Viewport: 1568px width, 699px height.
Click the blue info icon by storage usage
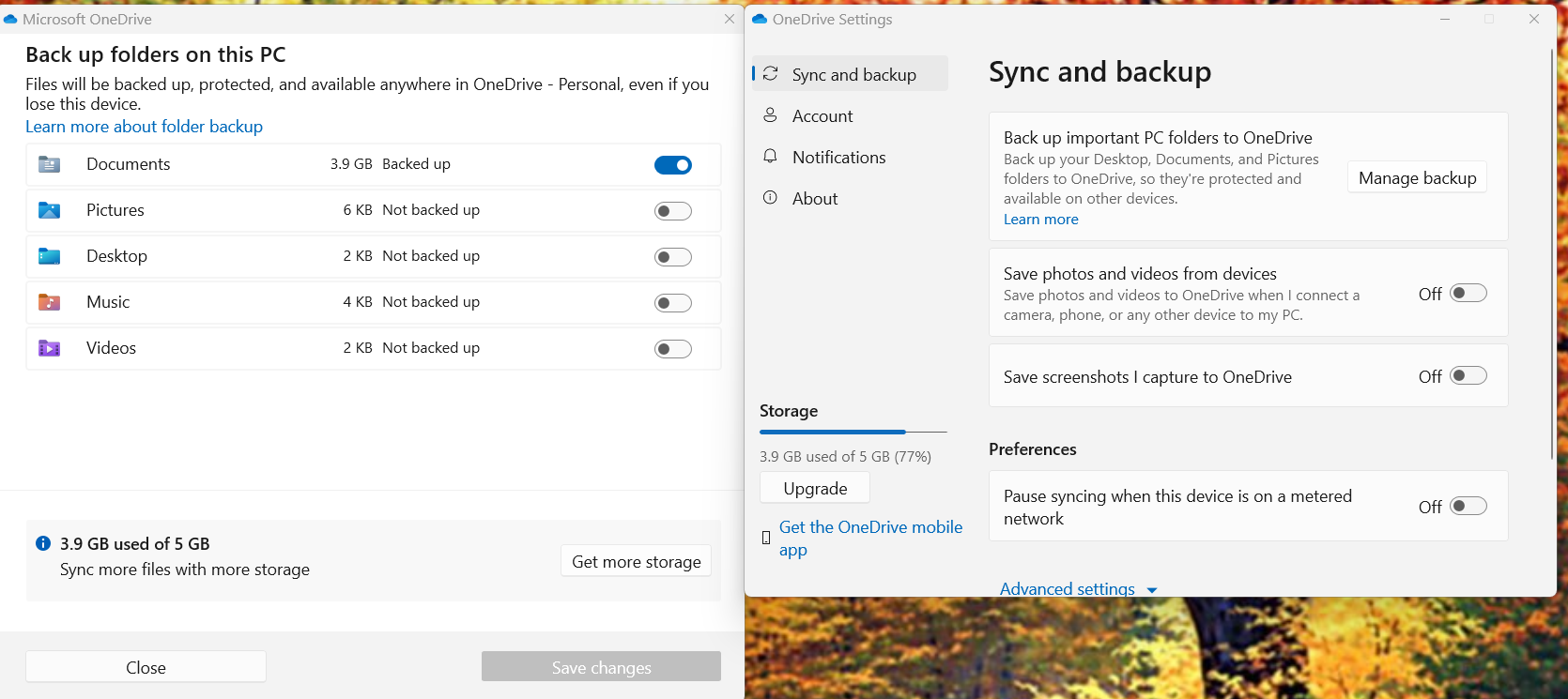click(43, 543)
